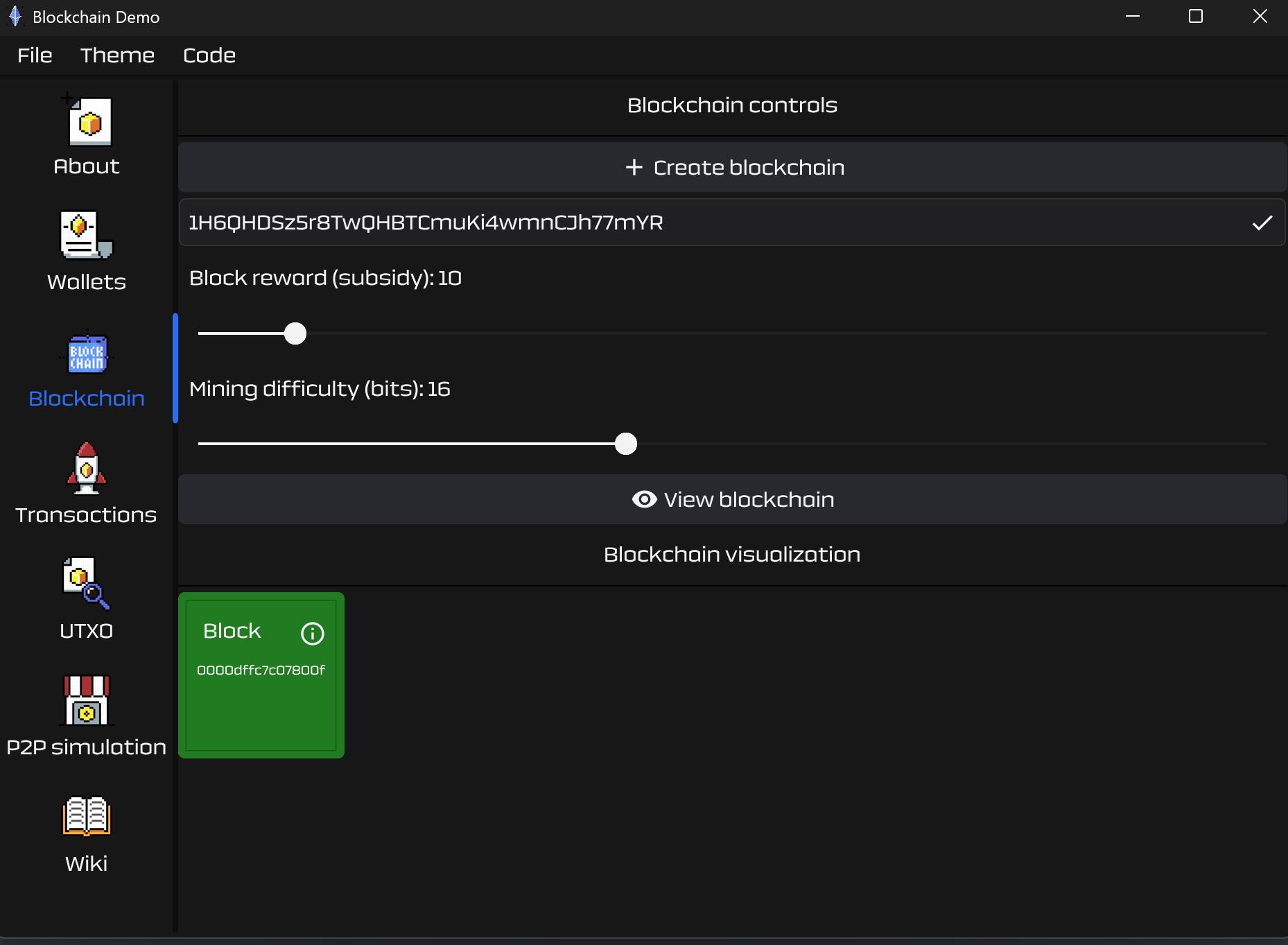Click the checkmark in the address field

pos(1262,223)
